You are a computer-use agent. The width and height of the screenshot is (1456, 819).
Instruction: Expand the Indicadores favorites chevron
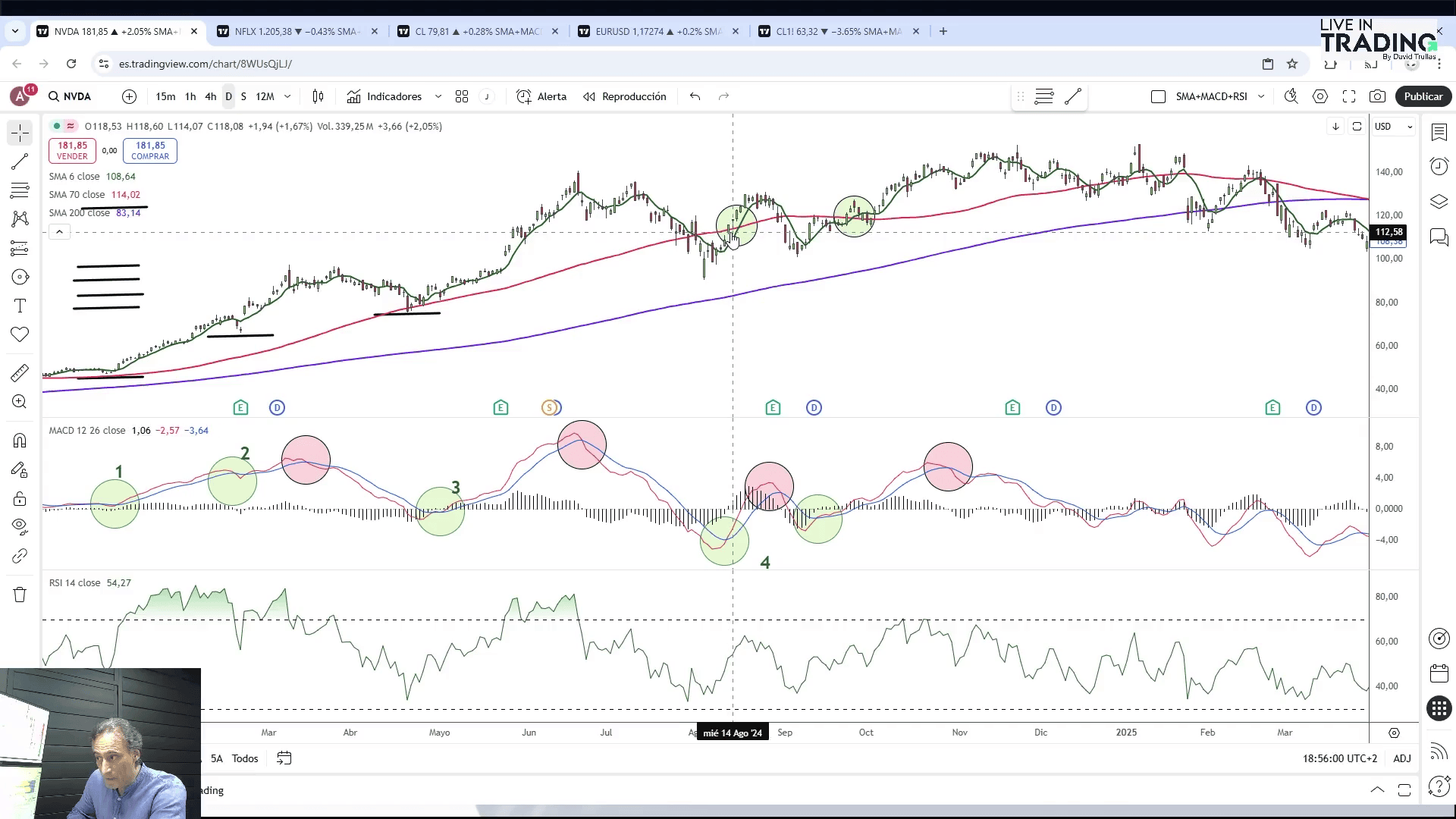click(438, 96)
